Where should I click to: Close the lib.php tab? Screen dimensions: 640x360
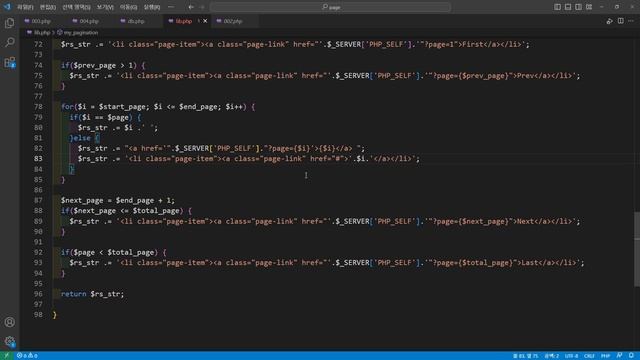[205, 21]
